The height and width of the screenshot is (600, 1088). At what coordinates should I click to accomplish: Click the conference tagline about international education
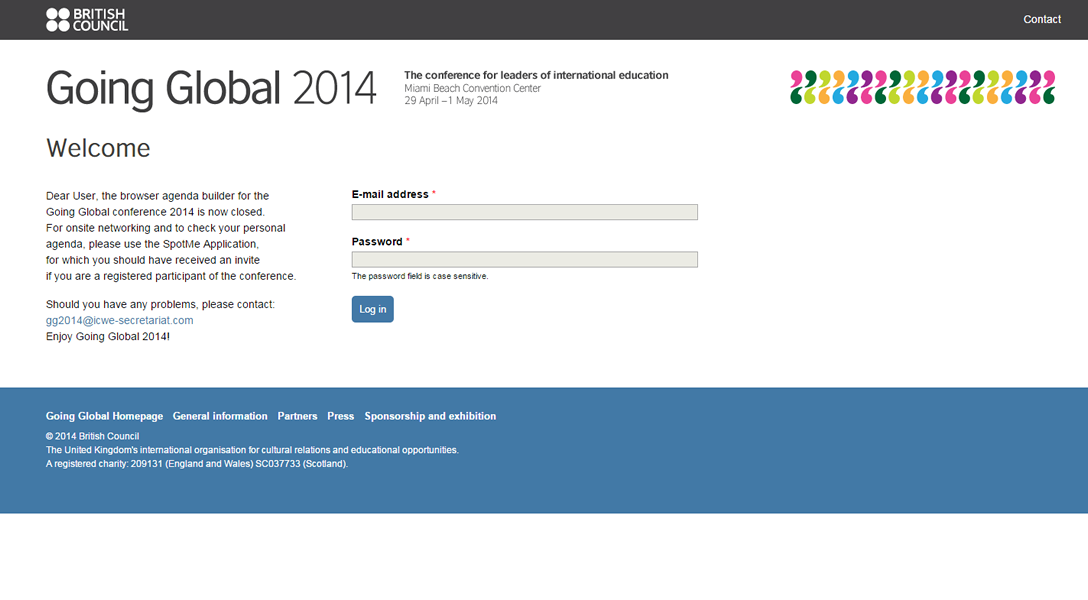pyautogui.click(x=536, y=75)
